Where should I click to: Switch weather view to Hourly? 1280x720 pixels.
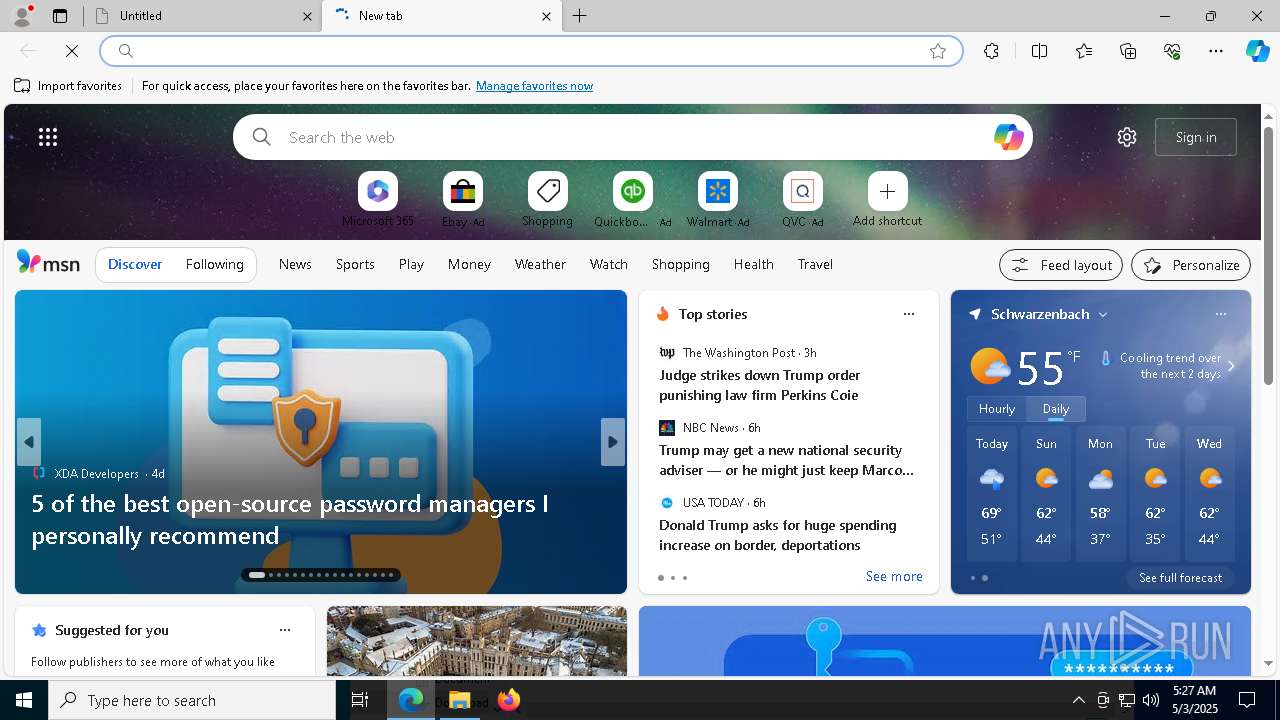click(997, 409)
